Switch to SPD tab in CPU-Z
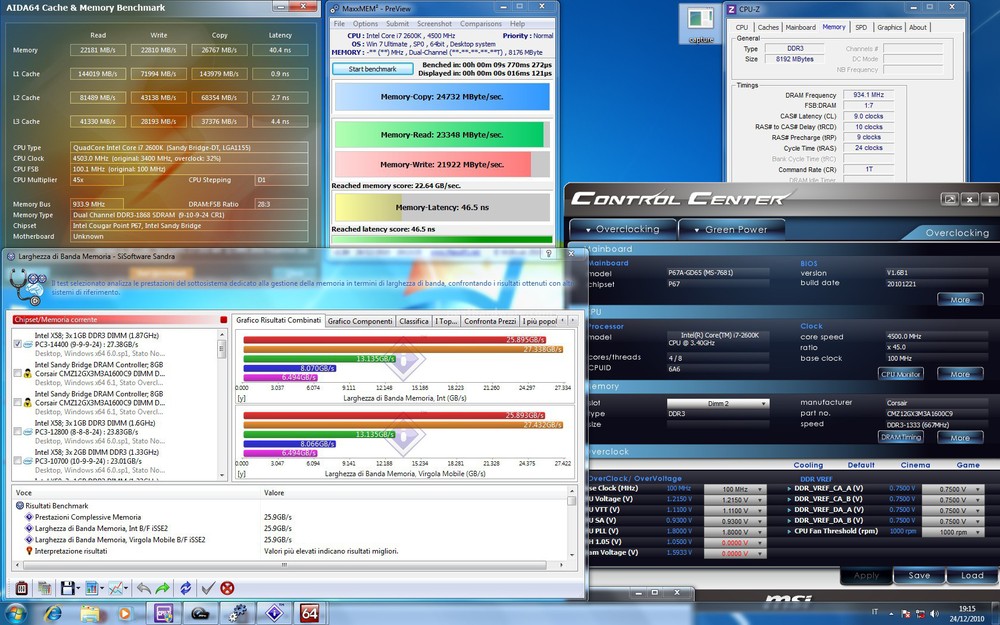Image resolution: width=1000 pixels, height=625 pixels. click(861, 27)
